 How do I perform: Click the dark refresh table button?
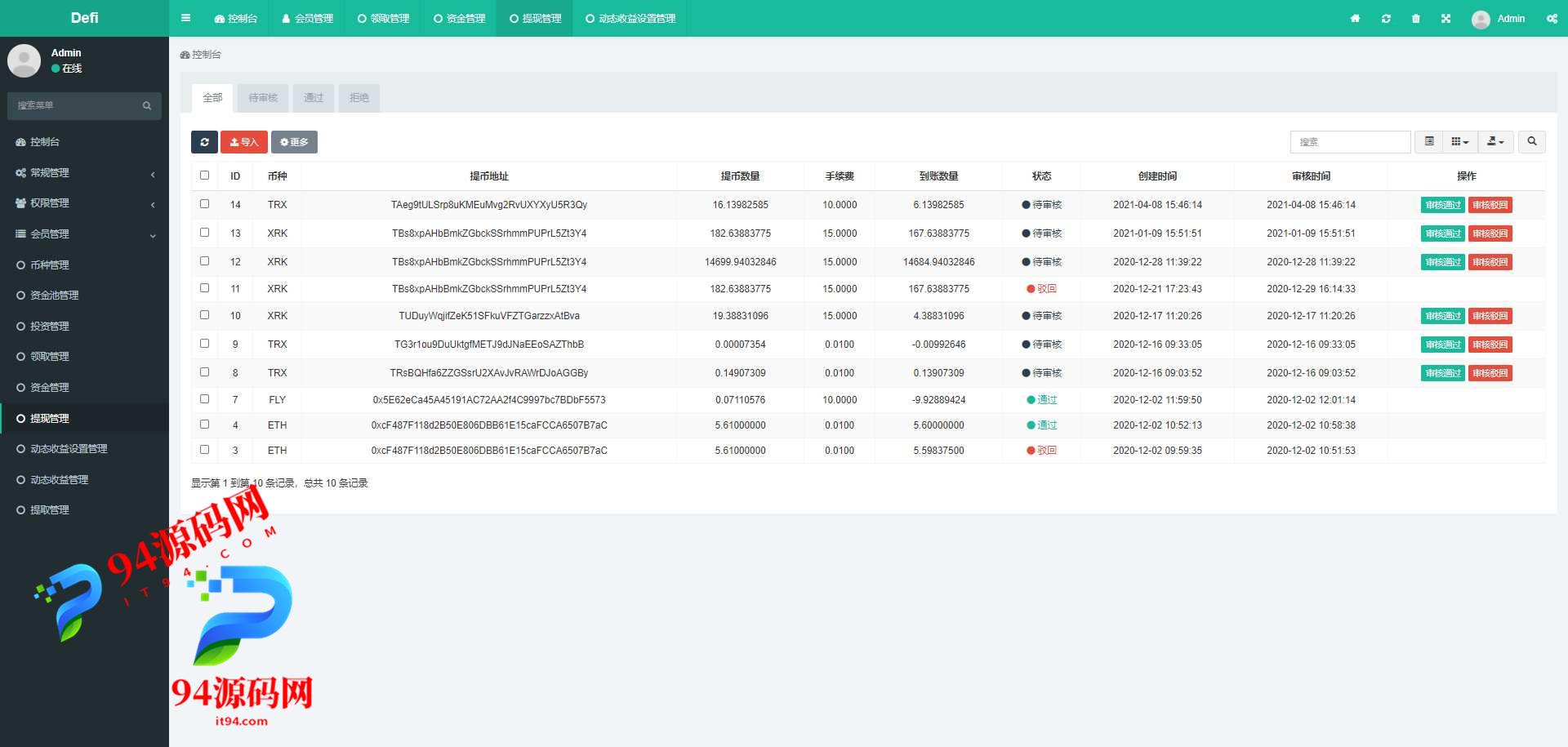click(x=204, y=142)
